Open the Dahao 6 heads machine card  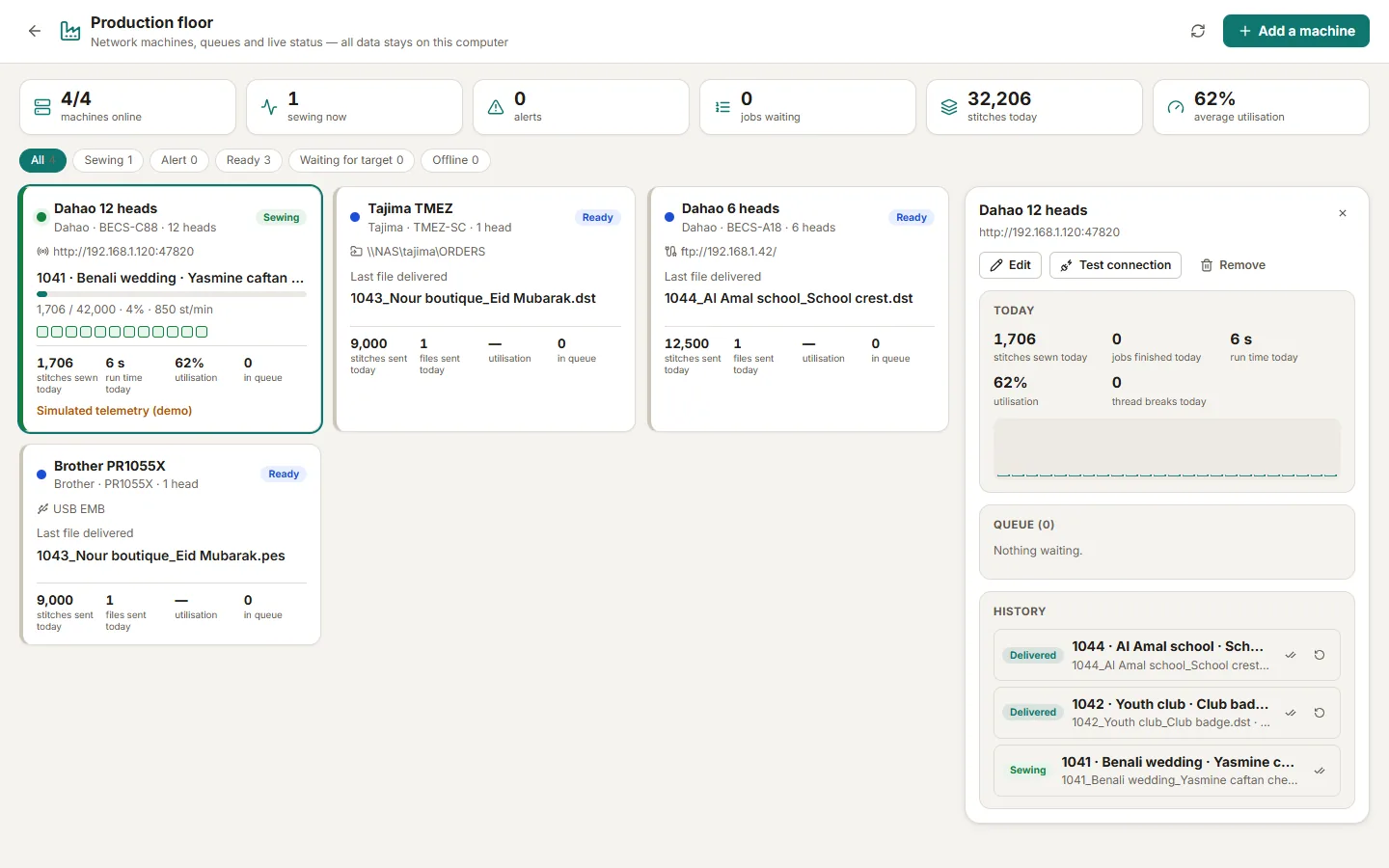tap(799, 309)
